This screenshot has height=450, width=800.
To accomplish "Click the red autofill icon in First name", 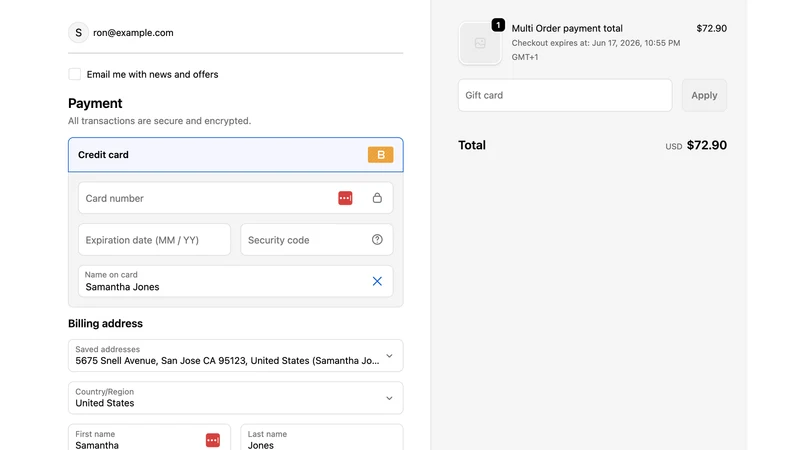I will tap(213, 440).
